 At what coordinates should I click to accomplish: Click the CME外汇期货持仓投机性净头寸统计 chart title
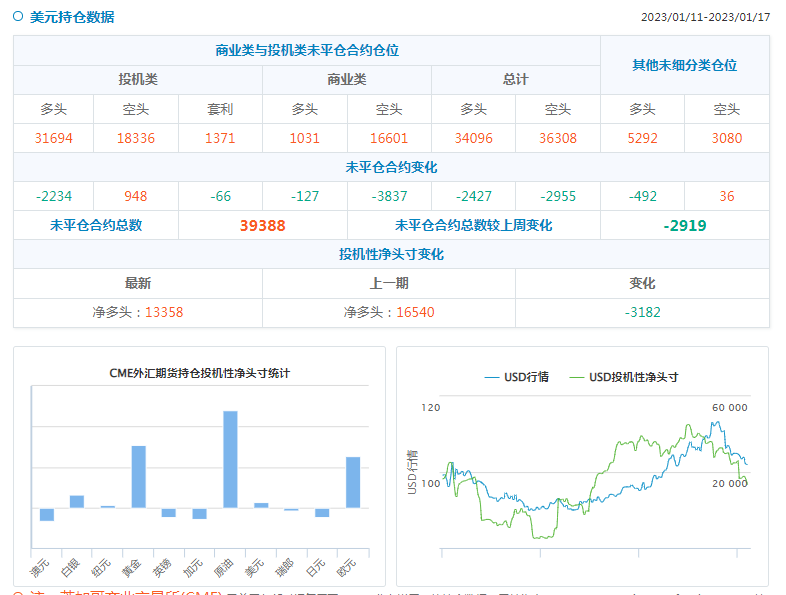[200, 373]
